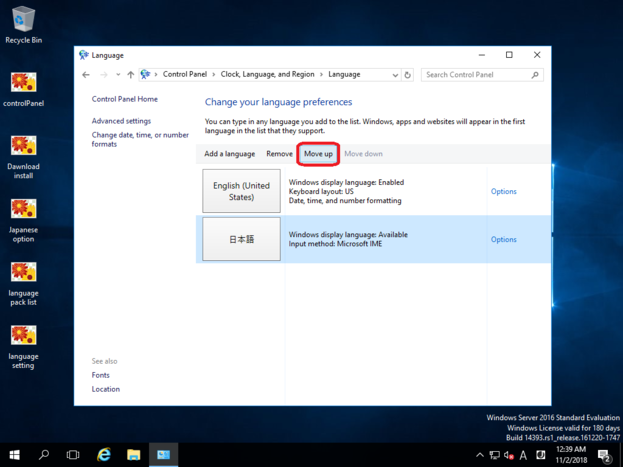Click "Windows display language: Available" text
Image resolution: width=623 pixels, height=467 pixels.
coord(348,234)
